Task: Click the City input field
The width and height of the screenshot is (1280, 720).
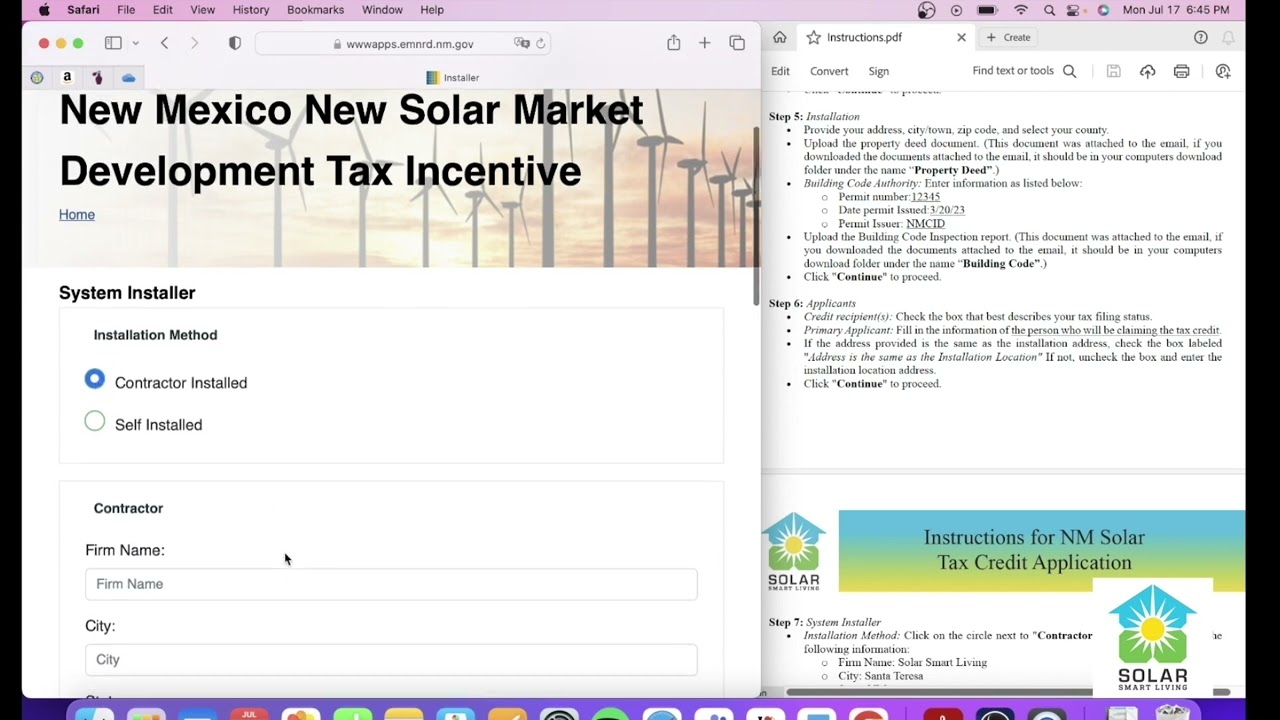Action: (x=391, y=660)
